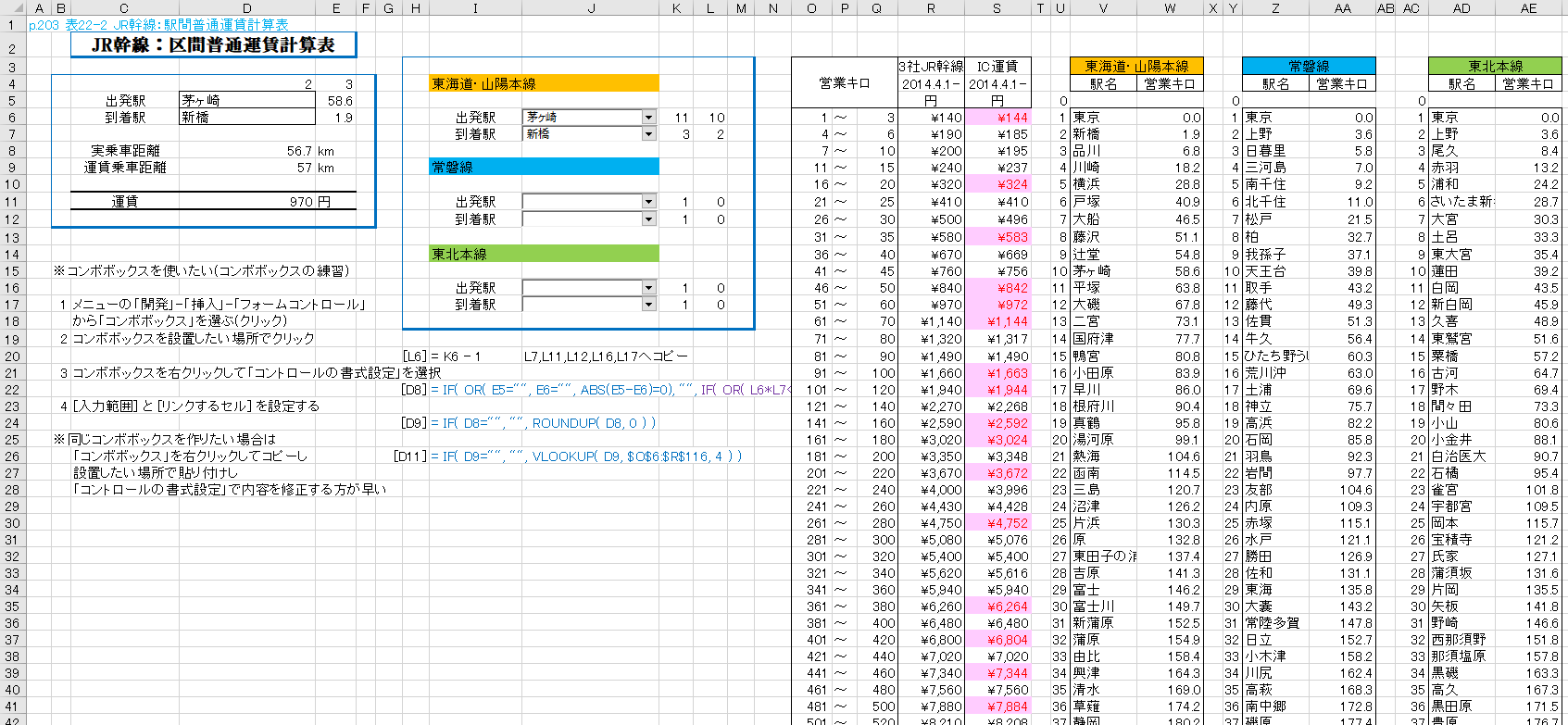Click the [入力範囲] と [リンクするセル] instruction line
1568x725 pixels.
pyautogui.click(x=191, y=406)
